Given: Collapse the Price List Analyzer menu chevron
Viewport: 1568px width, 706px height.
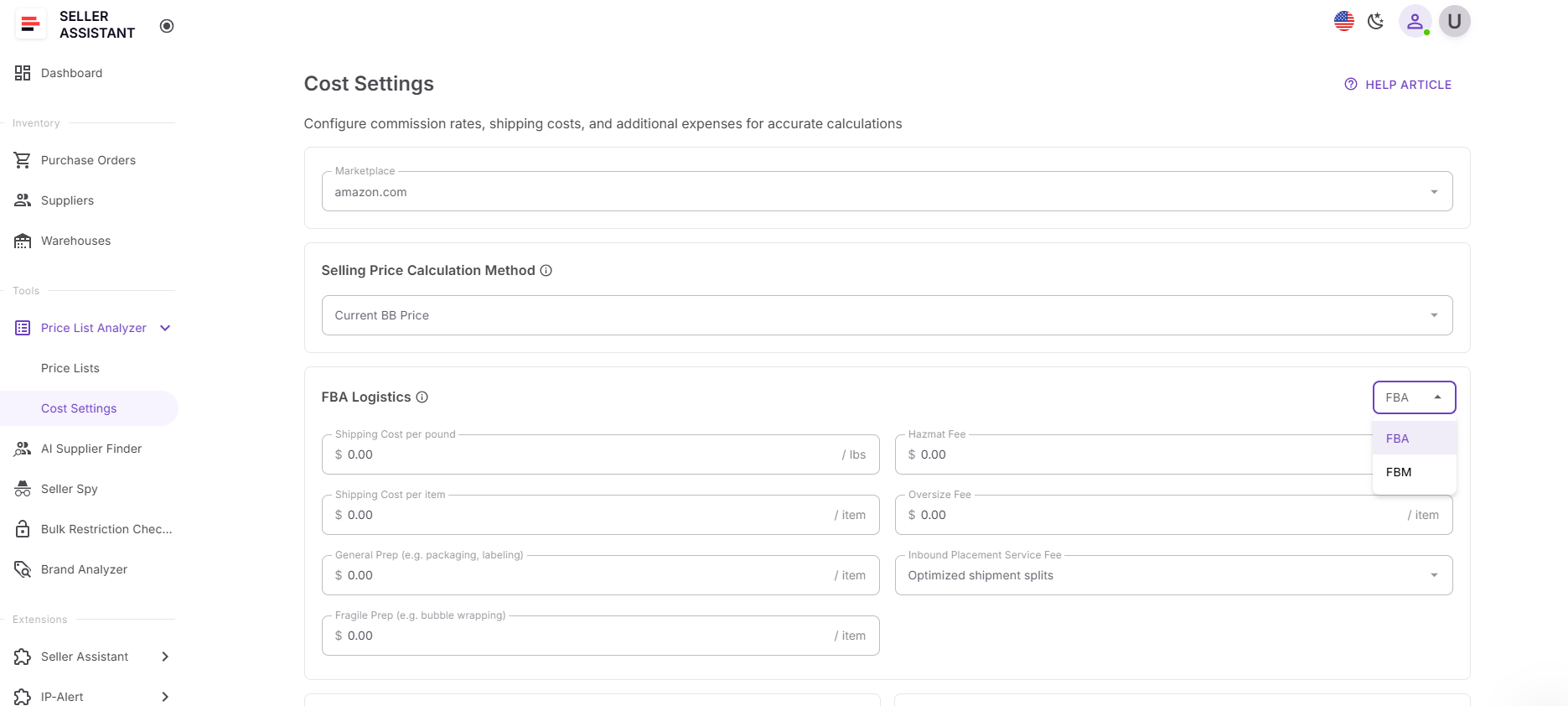Looking at the screenshot, I should pos(165,328).
